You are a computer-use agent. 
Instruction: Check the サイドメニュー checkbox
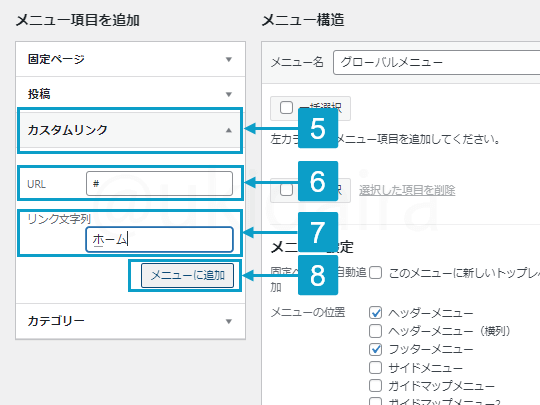point(375,367)
